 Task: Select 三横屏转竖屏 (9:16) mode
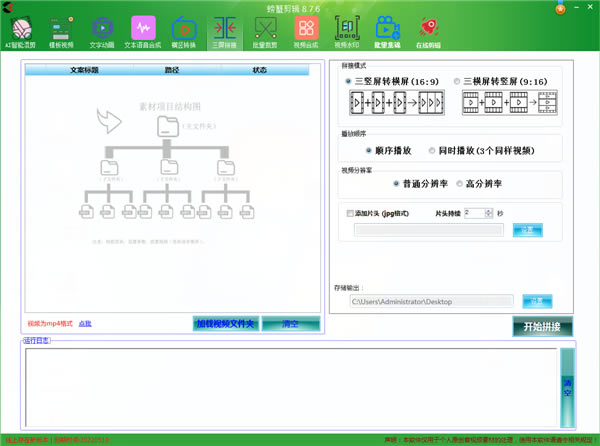click(x=458, y=81)
